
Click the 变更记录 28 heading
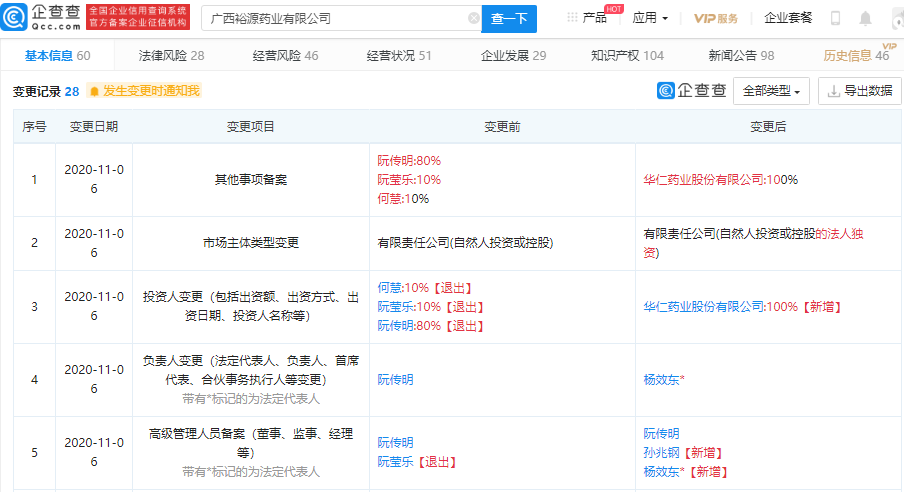click(46, 91)
